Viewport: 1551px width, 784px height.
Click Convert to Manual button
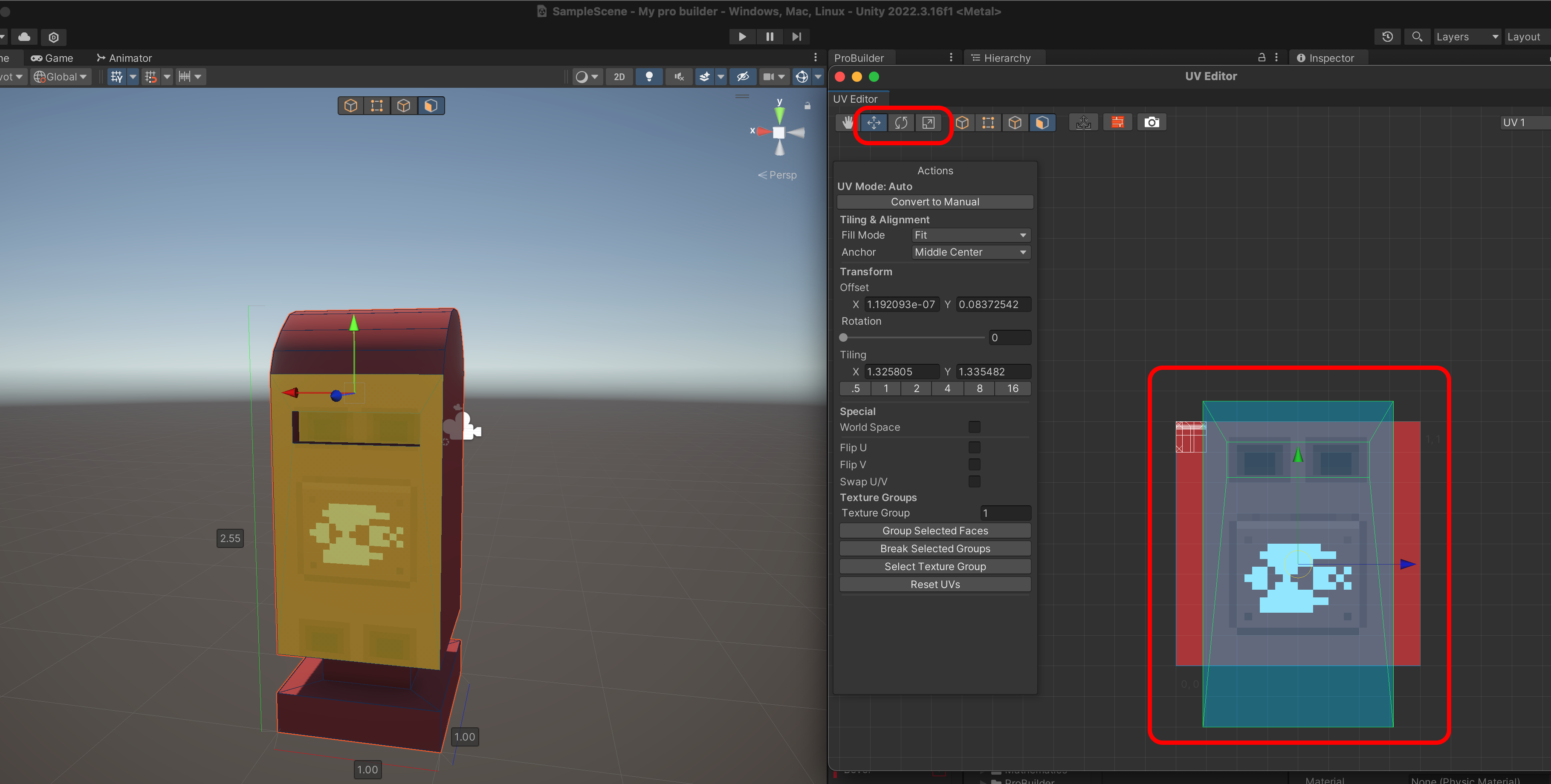click(935, 202)
